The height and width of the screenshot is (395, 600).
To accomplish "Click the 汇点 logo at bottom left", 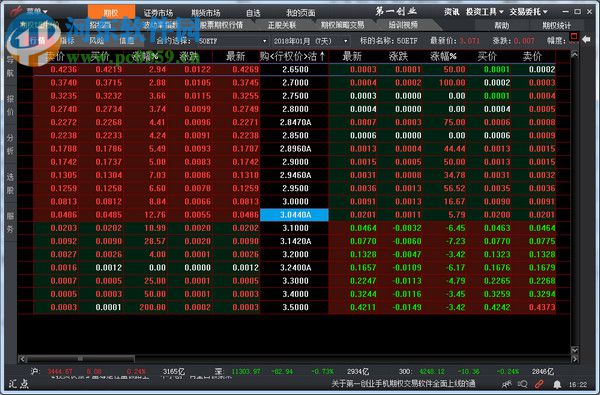I will pos(18,384).
